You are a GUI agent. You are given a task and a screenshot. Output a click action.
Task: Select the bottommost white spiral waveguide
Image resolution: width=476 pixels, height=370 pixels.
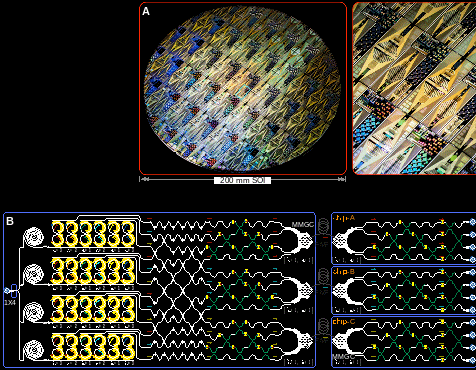(x=34, y=350)
